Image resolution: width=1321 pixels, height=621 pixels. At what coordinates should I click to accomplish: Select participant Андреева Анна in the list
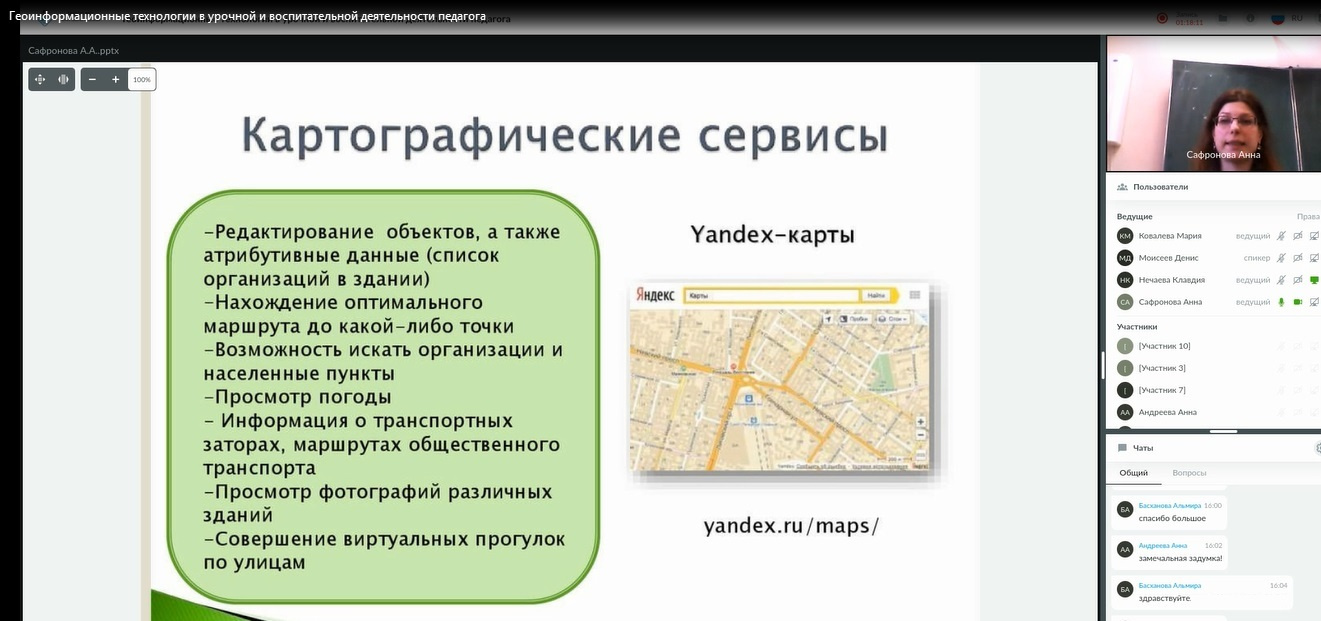click(1167, 412)
